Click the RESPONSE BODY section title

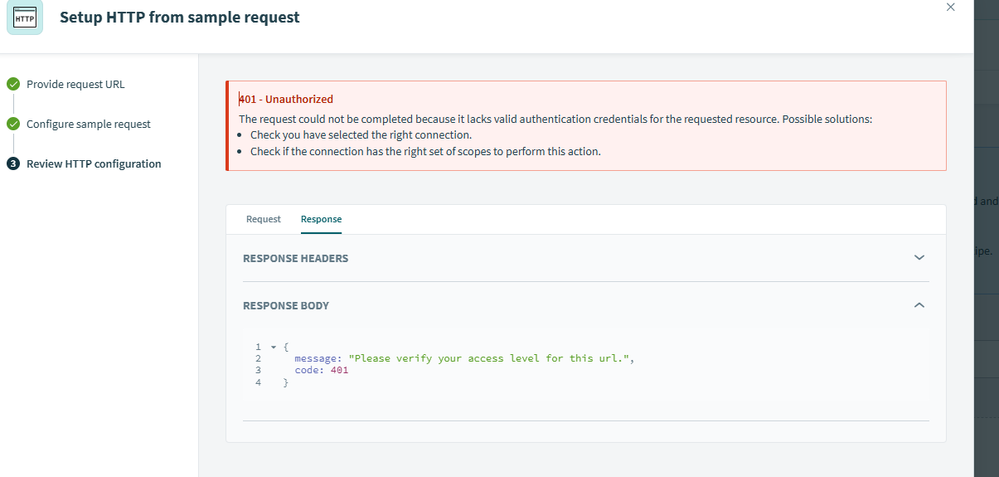click(x=286, y=305)
